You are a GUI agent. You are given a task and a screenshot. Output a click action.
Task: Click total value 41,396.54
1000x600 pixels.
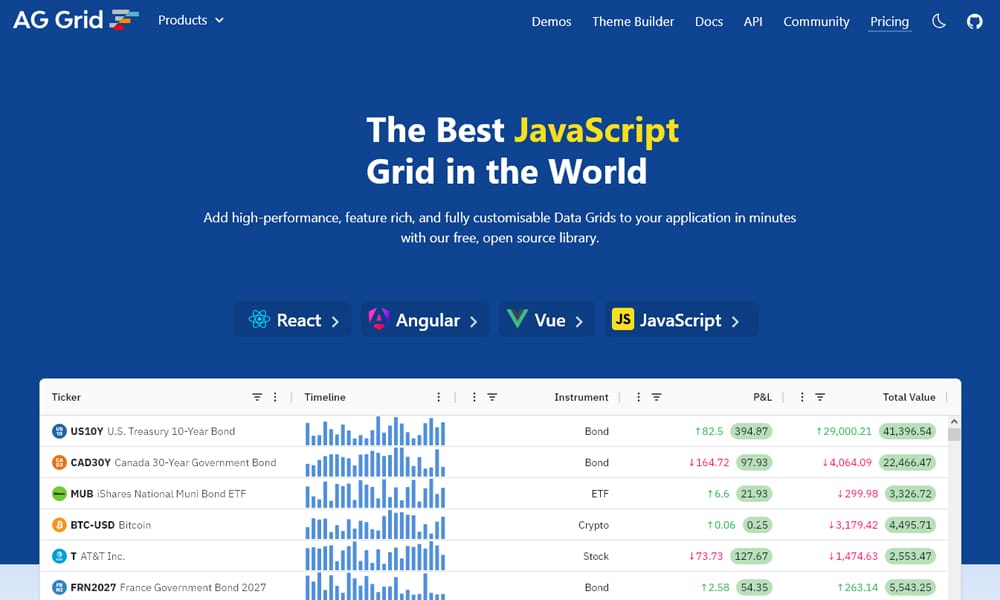point(907,431)
